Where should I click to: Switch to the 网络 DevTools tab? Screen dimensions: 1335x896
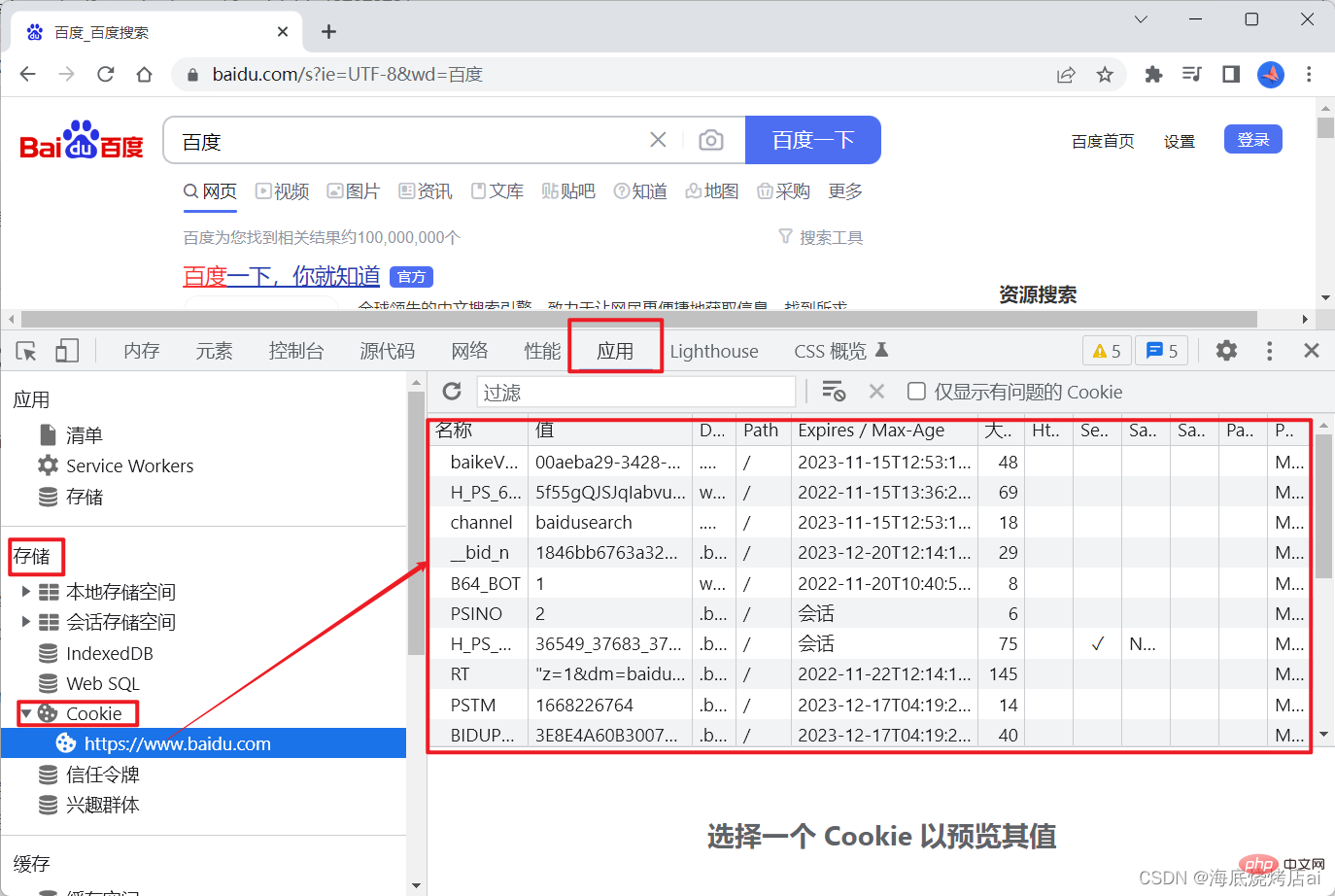[469, 350]
